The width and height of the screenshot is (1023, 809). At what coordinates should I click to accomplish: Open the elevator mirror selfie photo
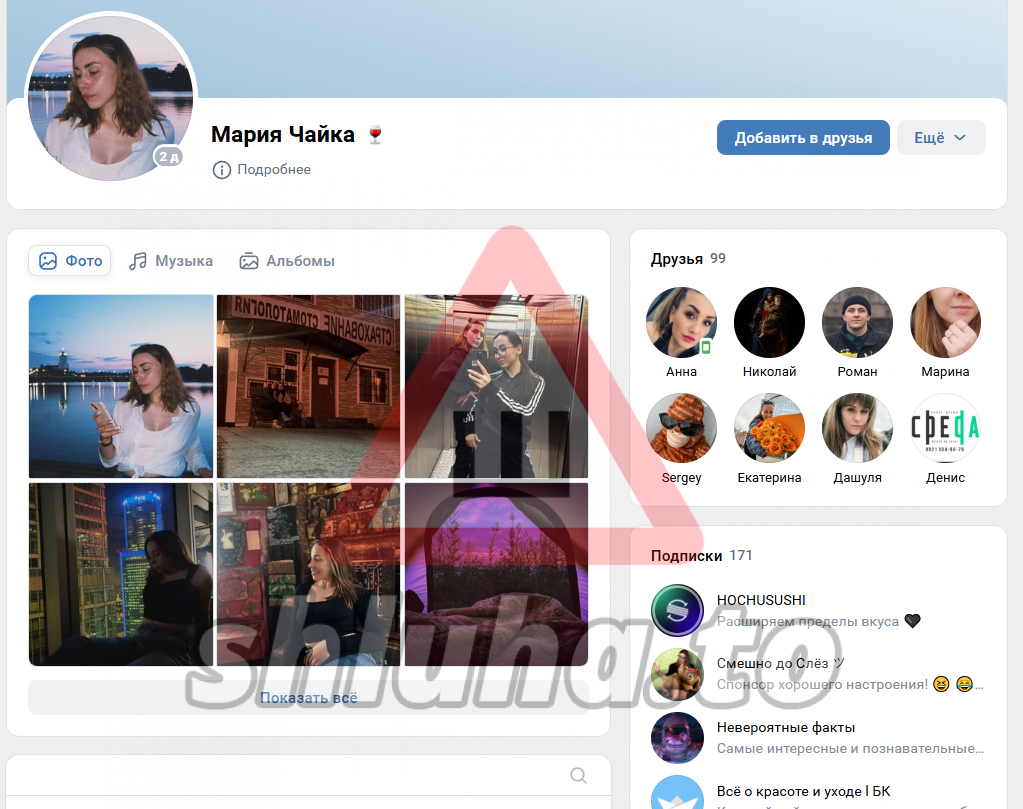click(496, 386)
